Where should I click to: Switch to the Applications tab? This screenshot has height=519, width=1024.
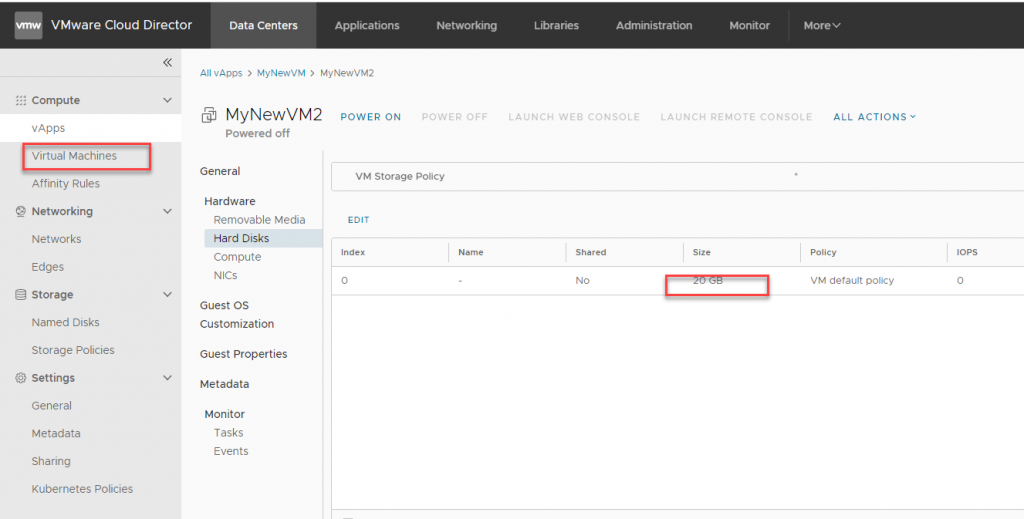(367, 25)
